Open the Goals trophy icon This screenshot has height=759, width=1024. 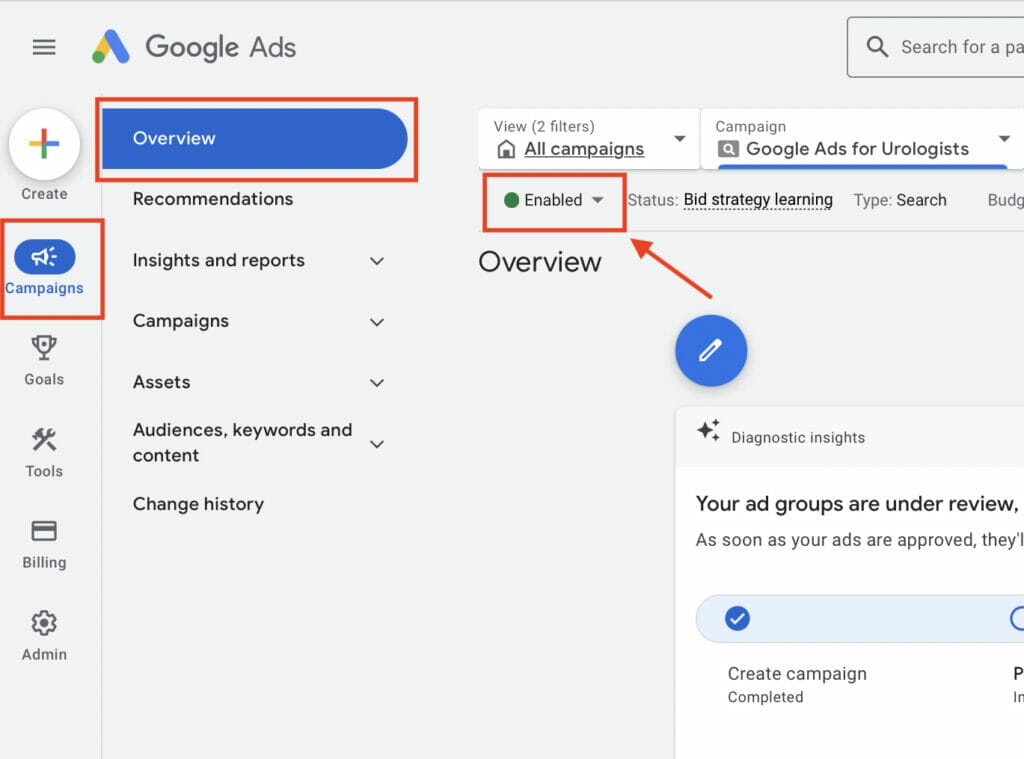pyautogui.click(x=44, y=348)
